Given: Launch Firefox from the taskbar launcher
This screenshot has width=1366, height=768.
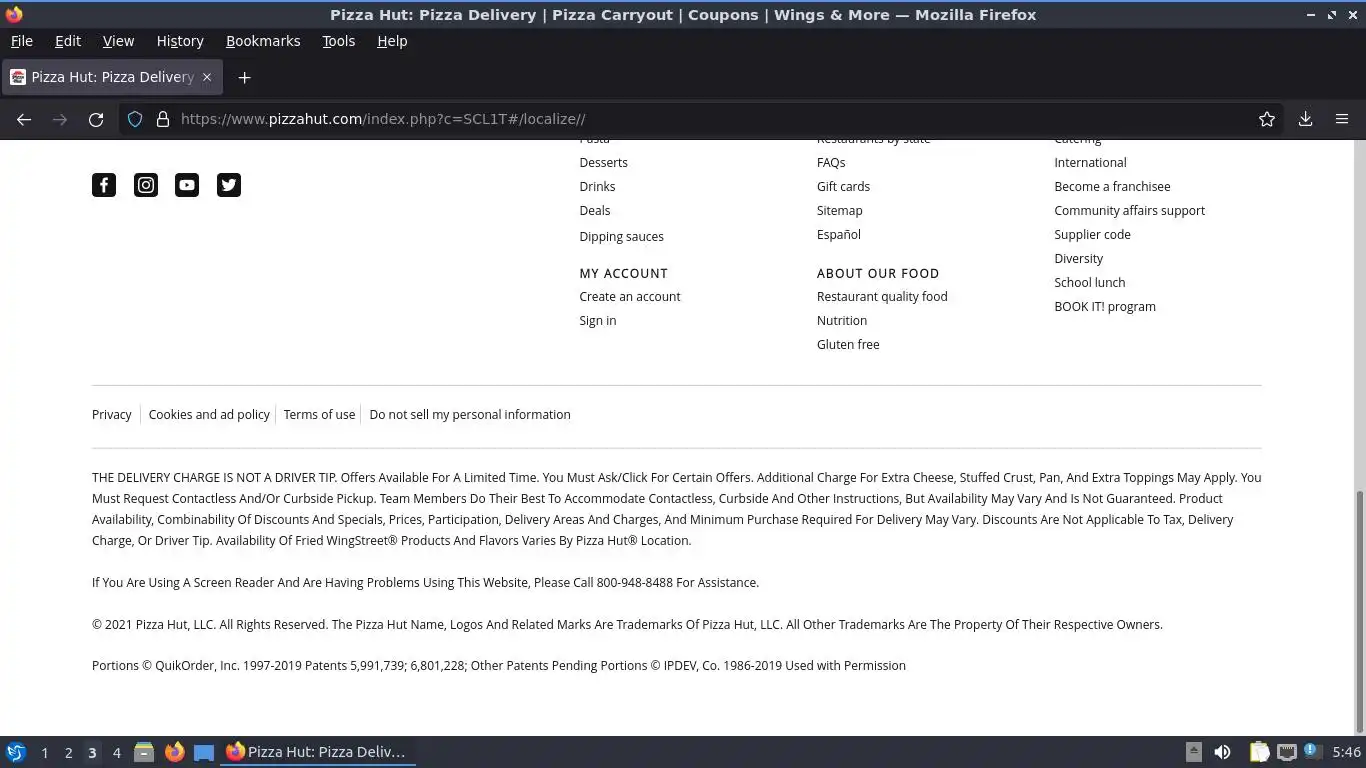Looking at the screenshot, I should point(175,752).
